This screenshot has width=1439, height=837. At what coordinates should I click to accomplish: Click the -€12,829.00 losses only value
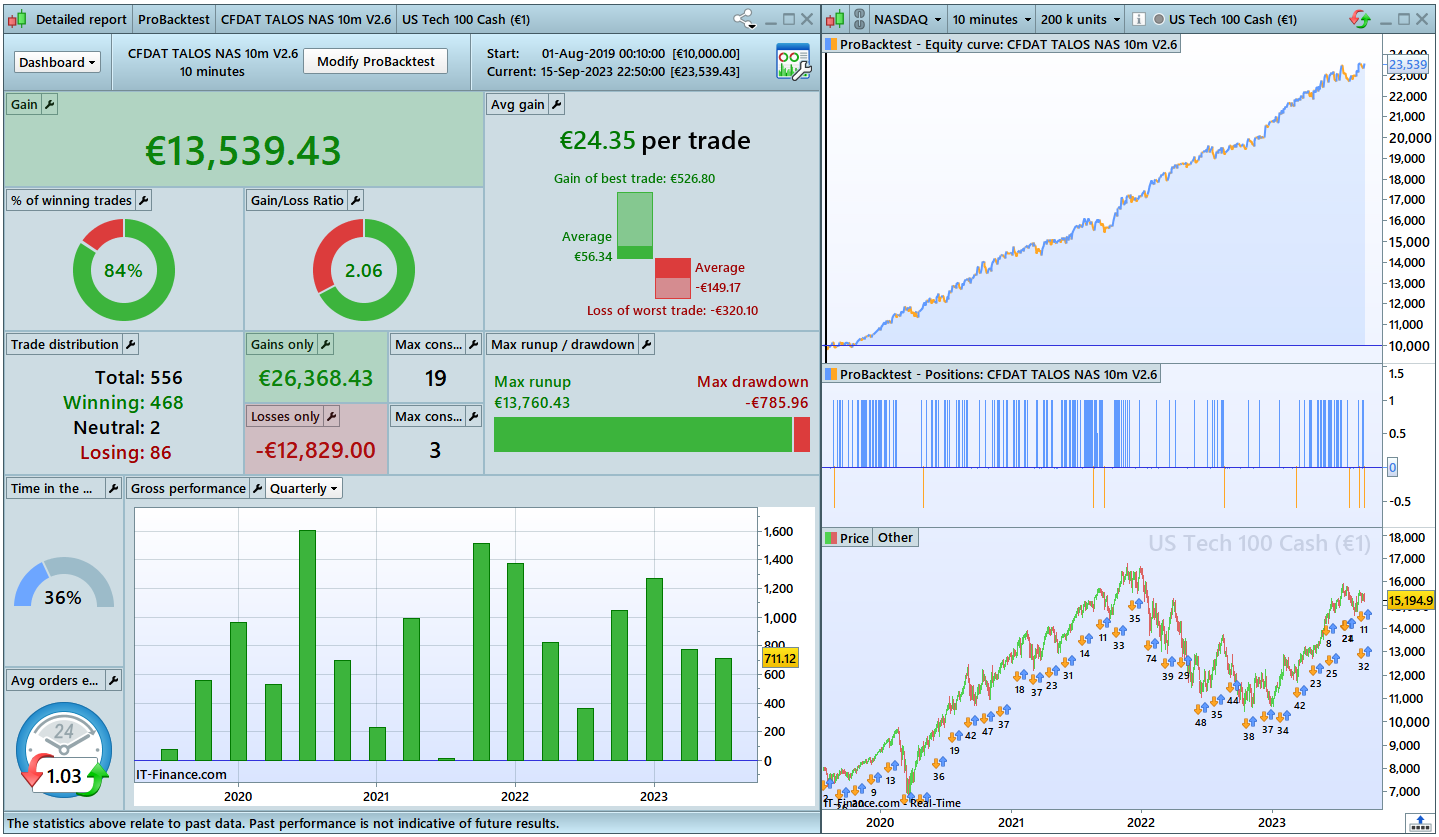click(316, 451)
